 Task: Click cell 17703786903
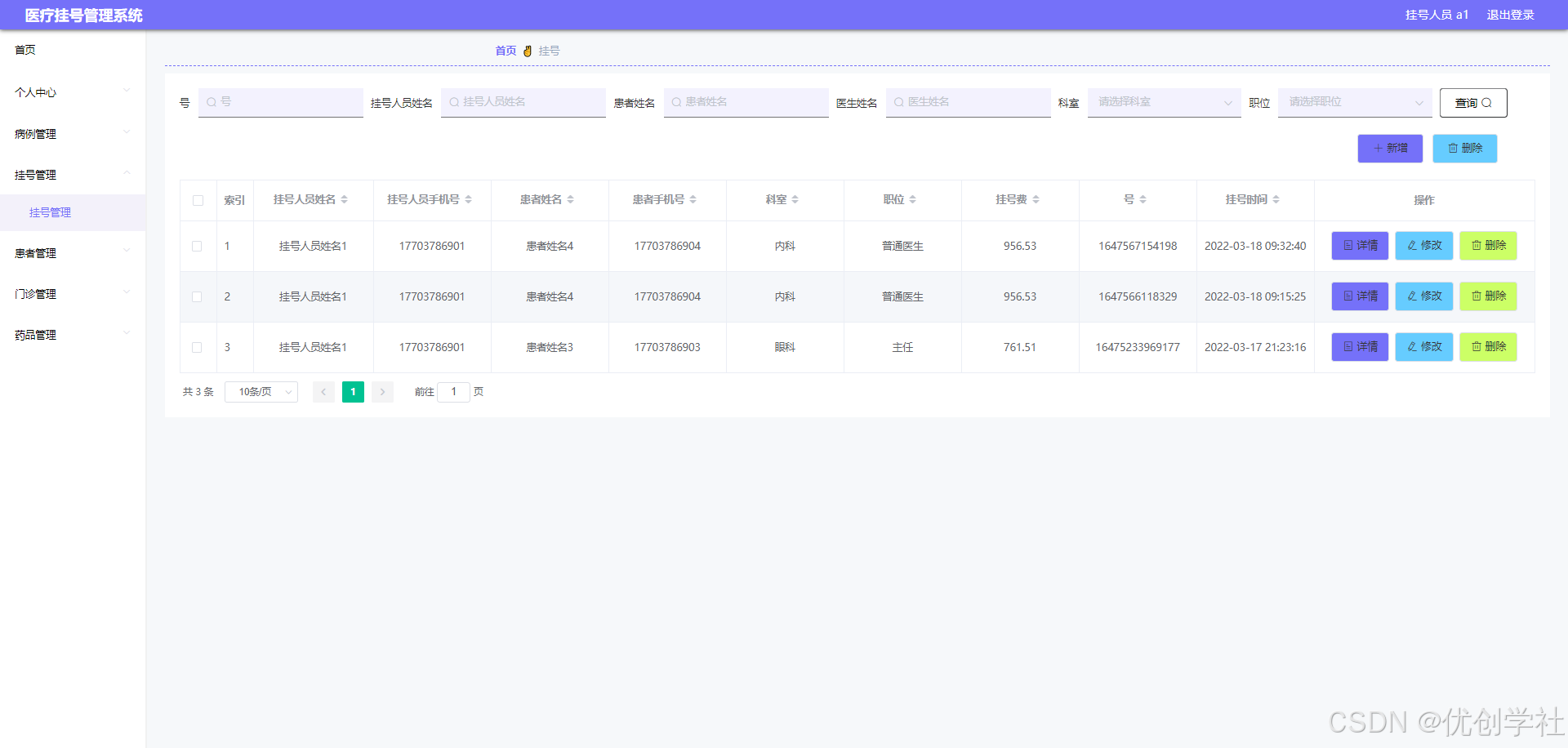(667, 347)
